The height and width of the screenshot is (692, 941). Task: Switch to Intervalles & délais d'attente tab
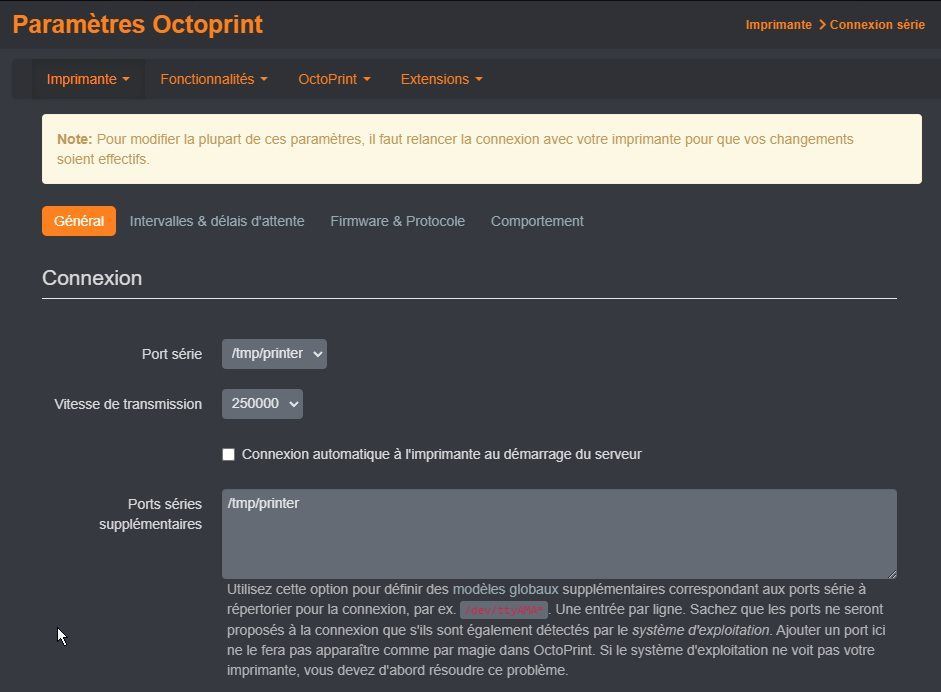(217, 221)
